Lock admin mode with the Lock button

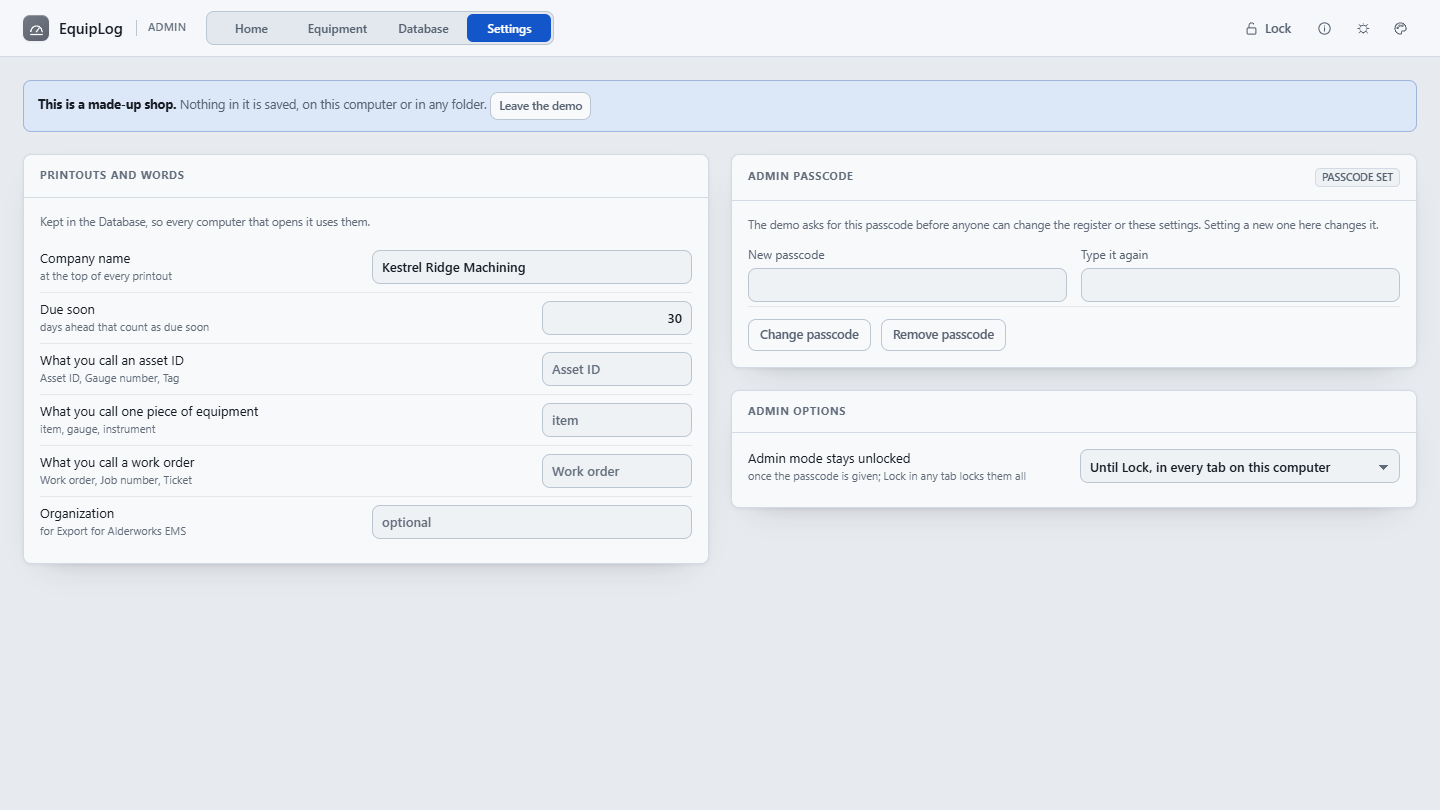[x=1268, y=29]
